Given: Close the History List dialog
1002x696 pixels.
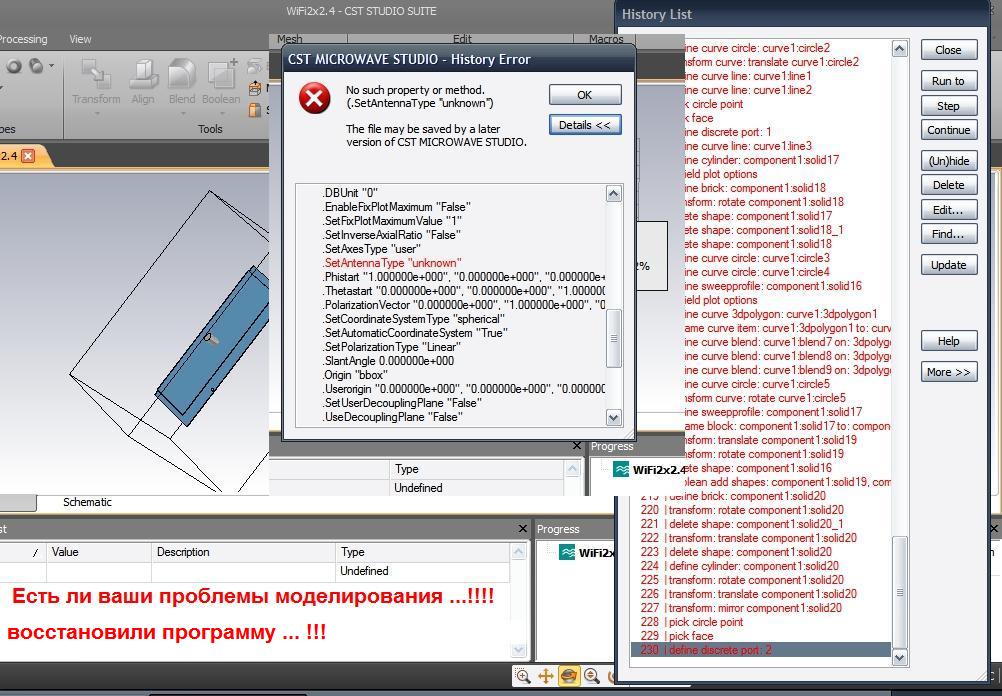Looking at the screenshot, I should click(949, 50).
